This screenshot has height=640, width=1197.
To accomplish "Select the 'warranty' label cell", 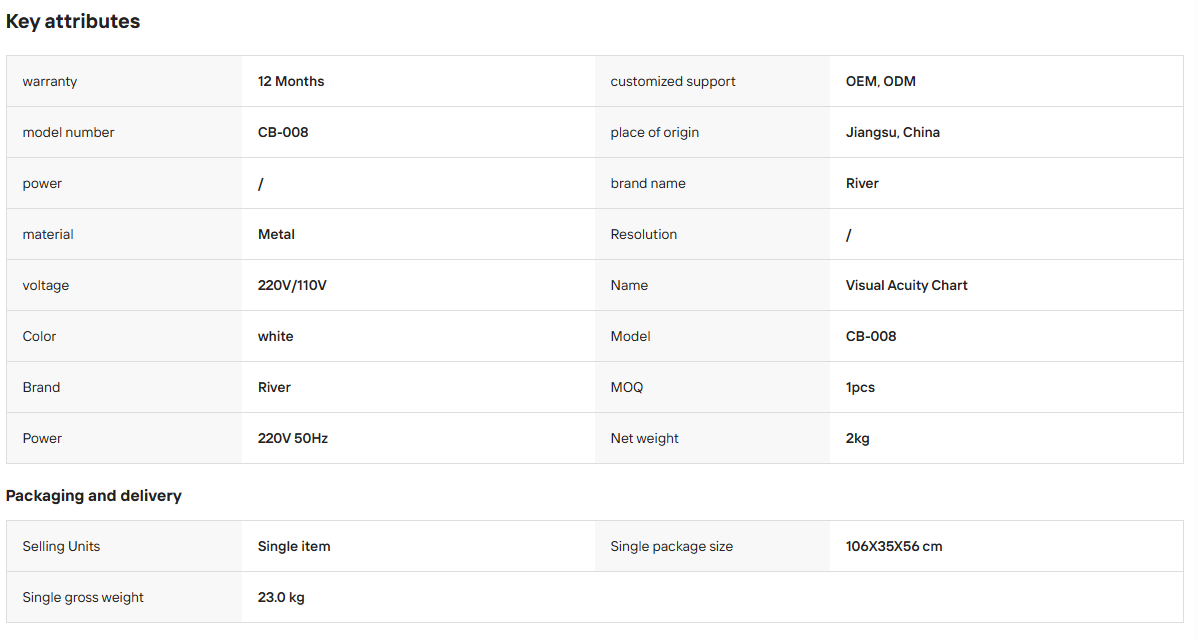I will [124, 81].
